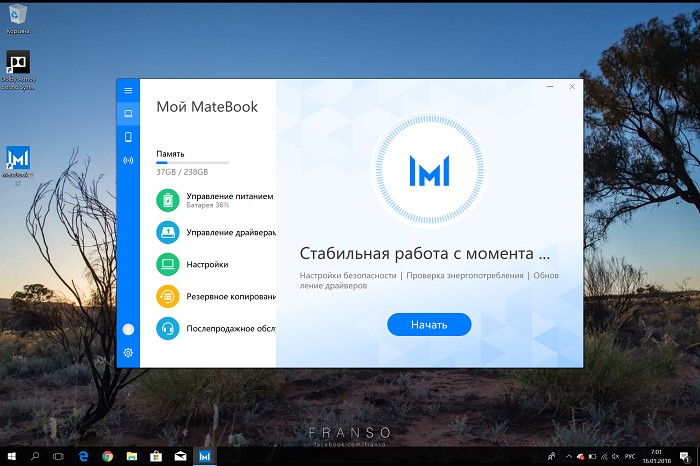This screenshot has width=700, height=466.
Task: Open the Dolby Atmos desktop shortcut
Action: point(18,70)
